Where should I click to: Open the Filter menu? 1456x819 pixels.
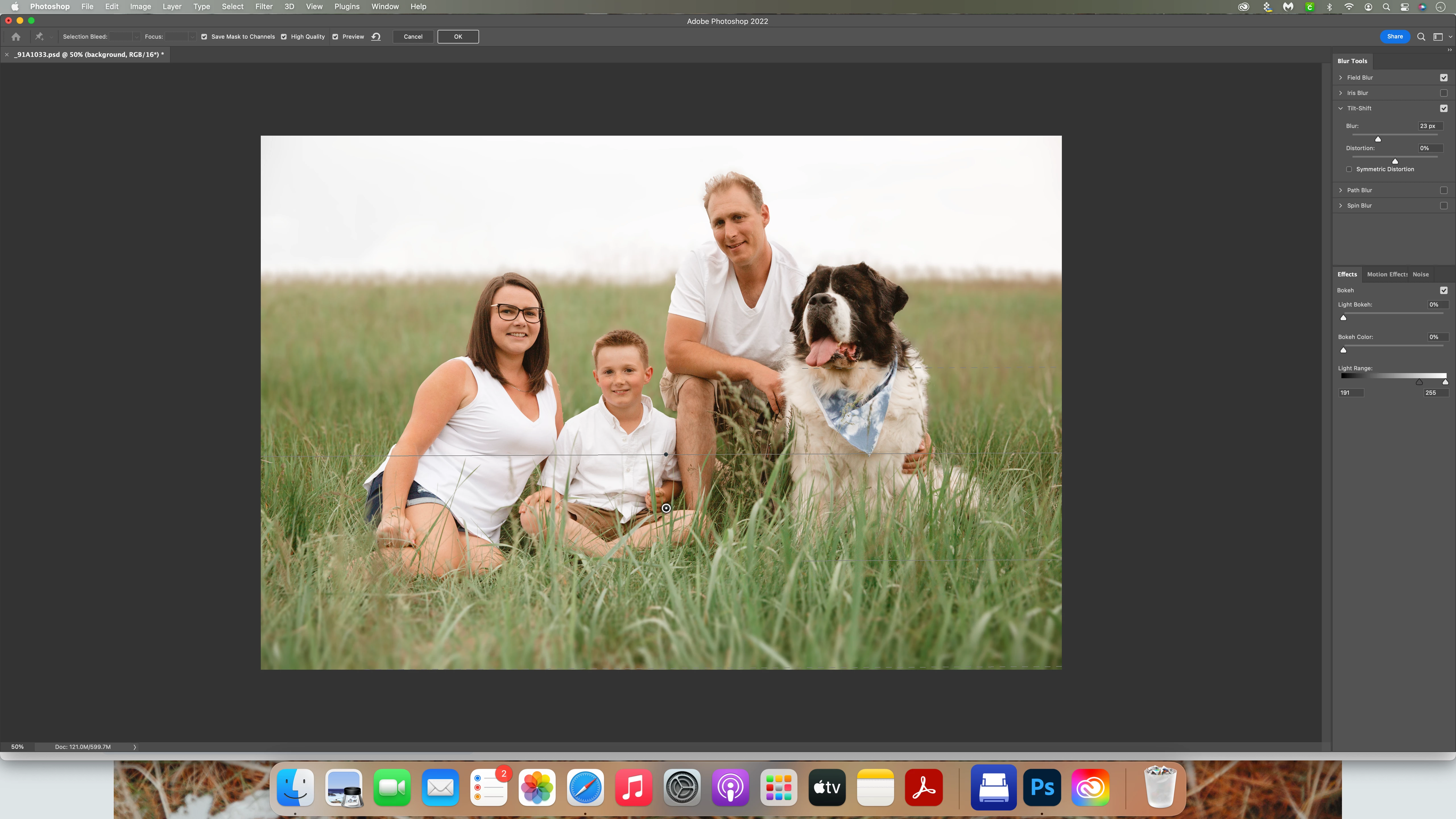[x=263, y=6]
